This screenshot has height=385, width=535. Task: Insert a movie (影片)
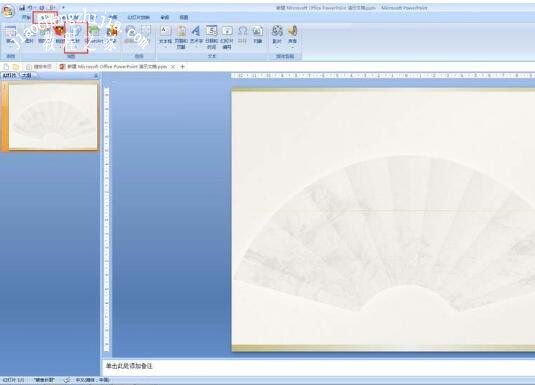point(277,34)
